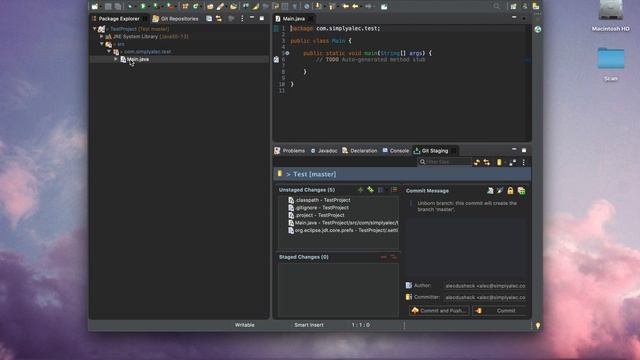Click the layout icon in Git Staging toolbar
640x360 pixels.
[x=513, y=162]
